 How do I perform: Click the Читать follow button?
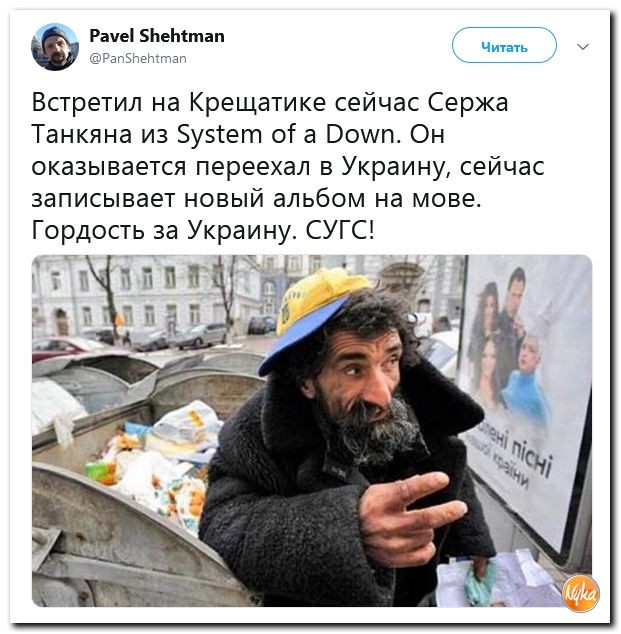(504, 45)
